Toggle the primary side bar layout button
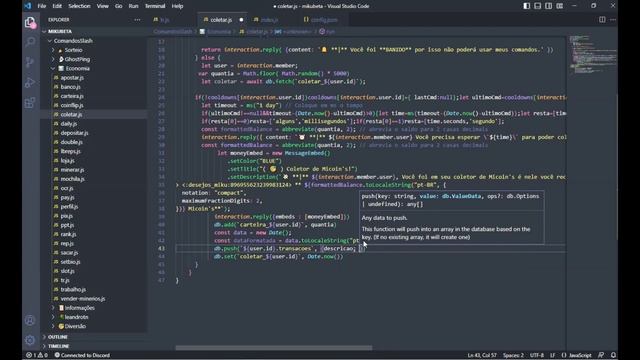This screenshot has height=360, width=640. point(527,6)
